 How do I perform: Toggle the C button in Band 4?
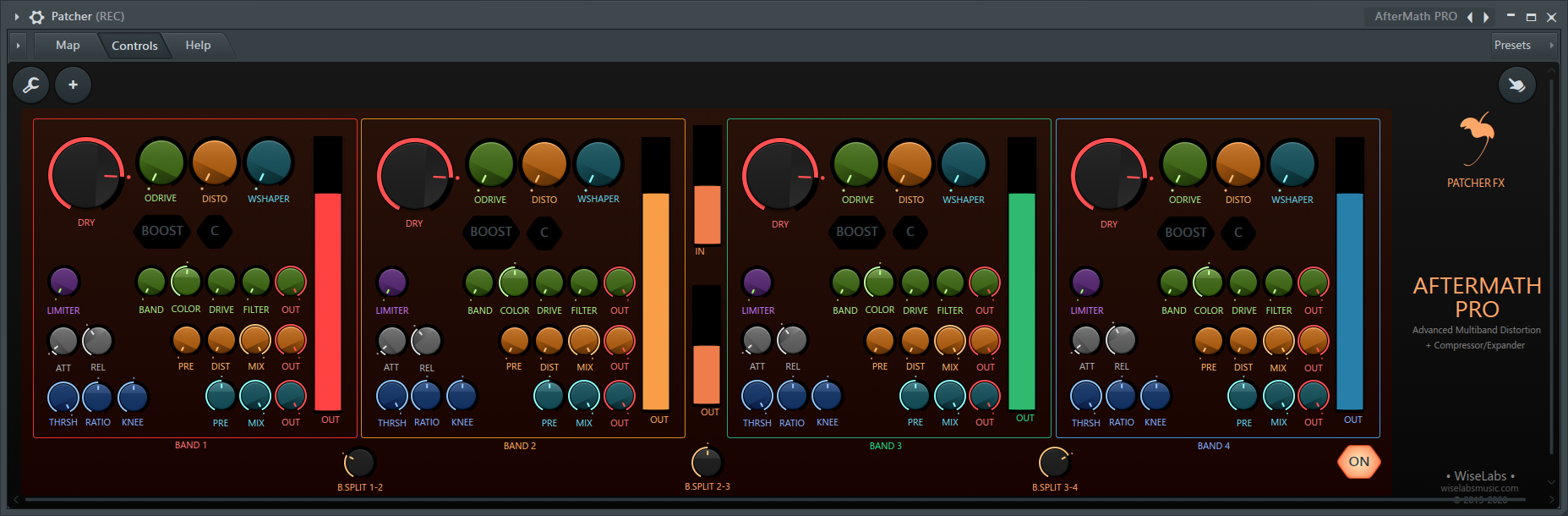click(1238, 233)
